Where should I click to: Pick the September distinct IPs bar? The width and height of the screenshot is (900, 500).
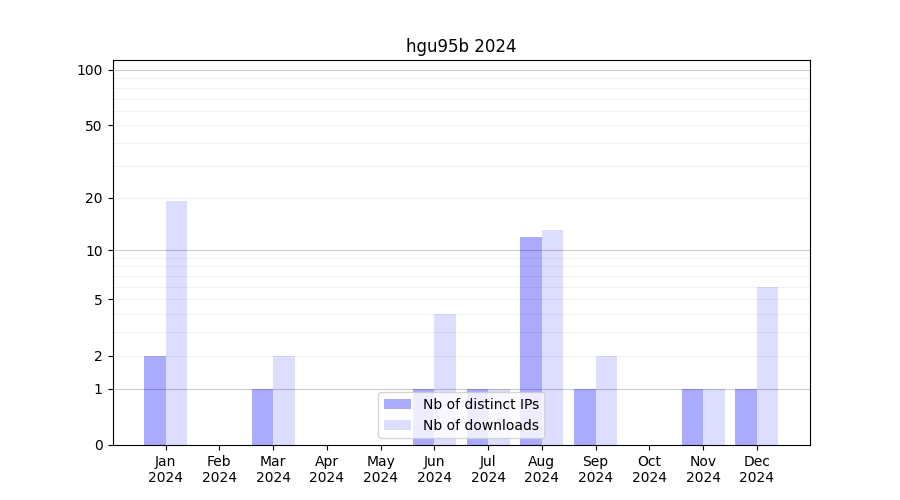click(585, 416)
